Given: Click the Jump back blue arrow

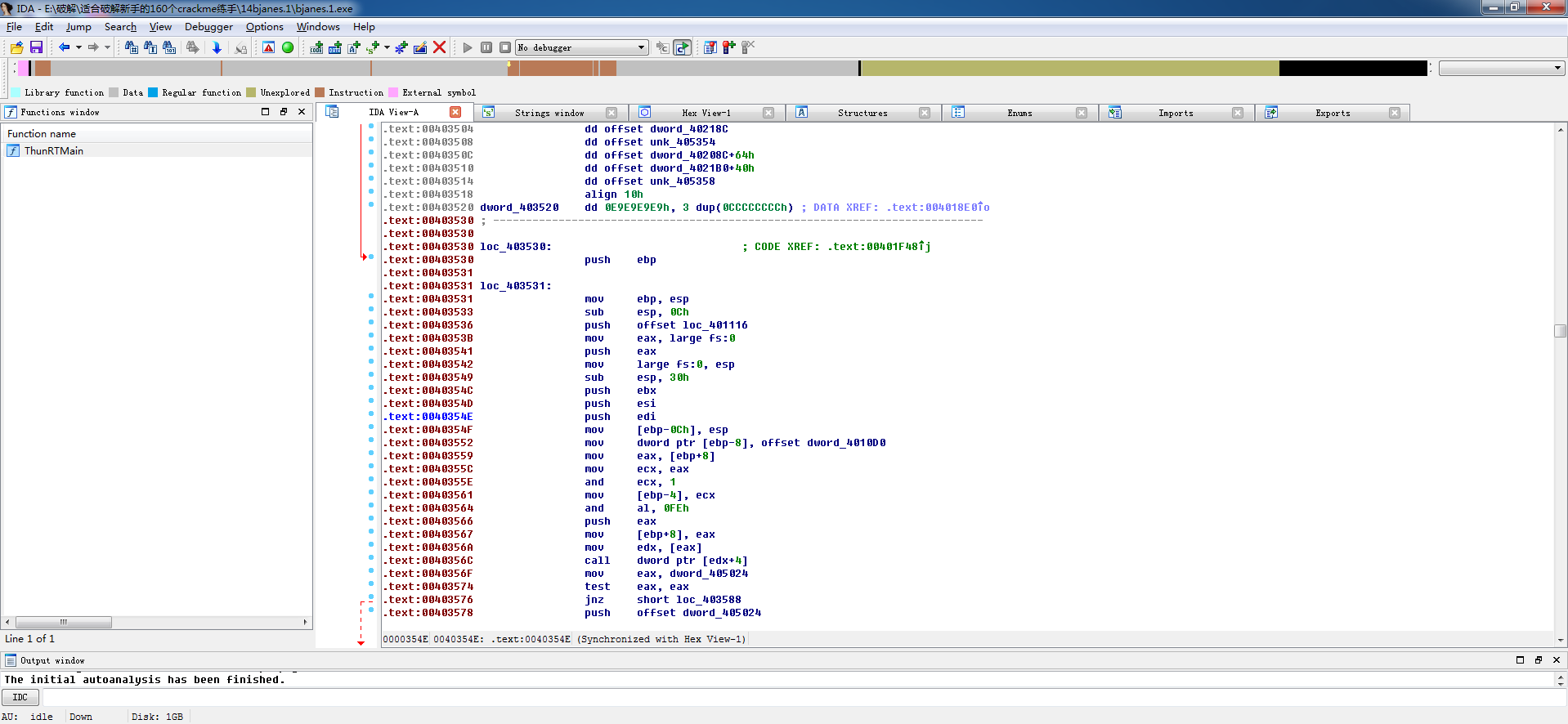Looking at the screenshot, I should [64, 47].
